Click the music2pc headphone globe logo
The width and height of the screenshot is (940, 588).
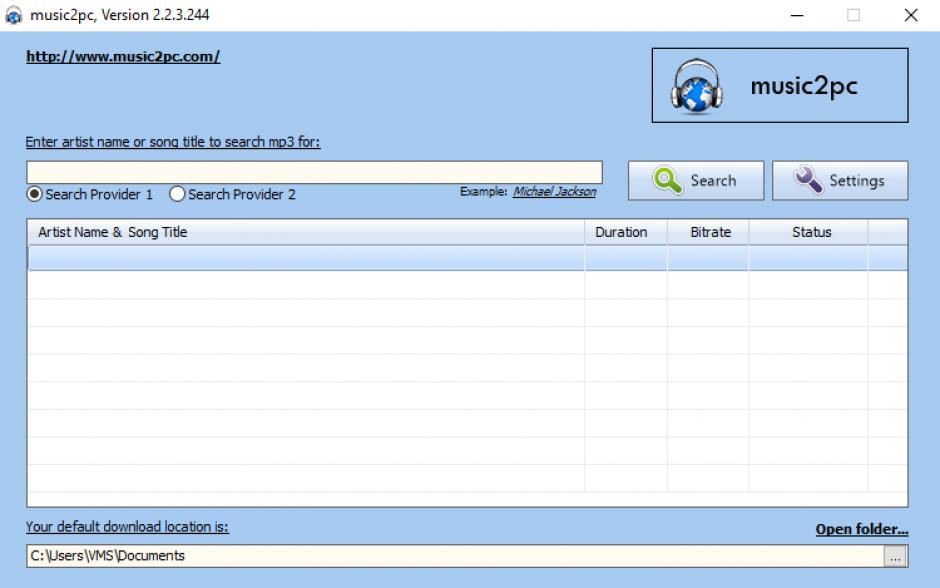pyautogui.click(x=696, y=86)
